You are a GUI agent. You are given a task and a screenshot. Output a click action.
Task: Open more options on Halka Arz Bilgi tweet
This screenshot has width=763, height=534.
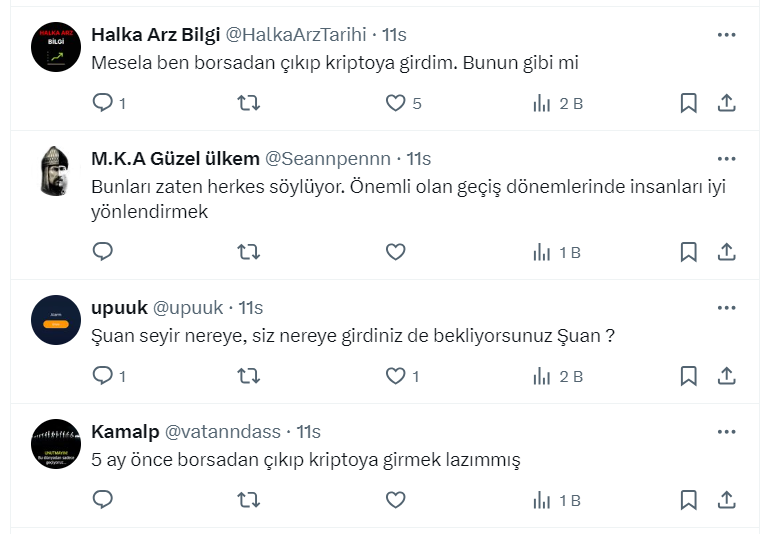pos(727,35)
